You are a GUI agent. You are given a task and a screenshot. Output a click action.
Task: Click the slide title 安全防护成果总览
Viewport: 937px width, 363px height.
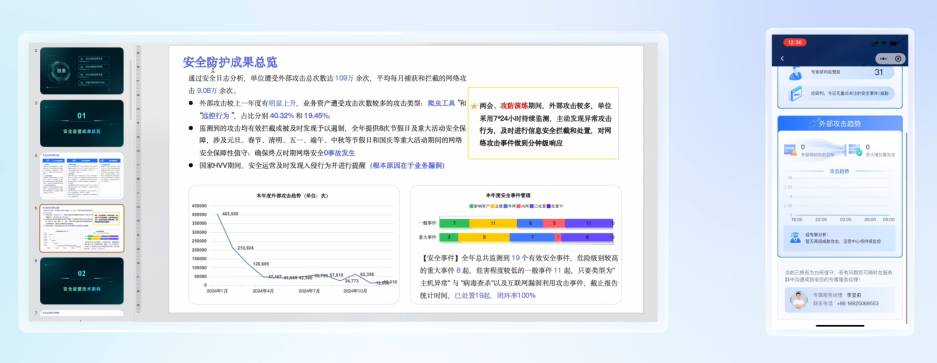pos(230,62)
